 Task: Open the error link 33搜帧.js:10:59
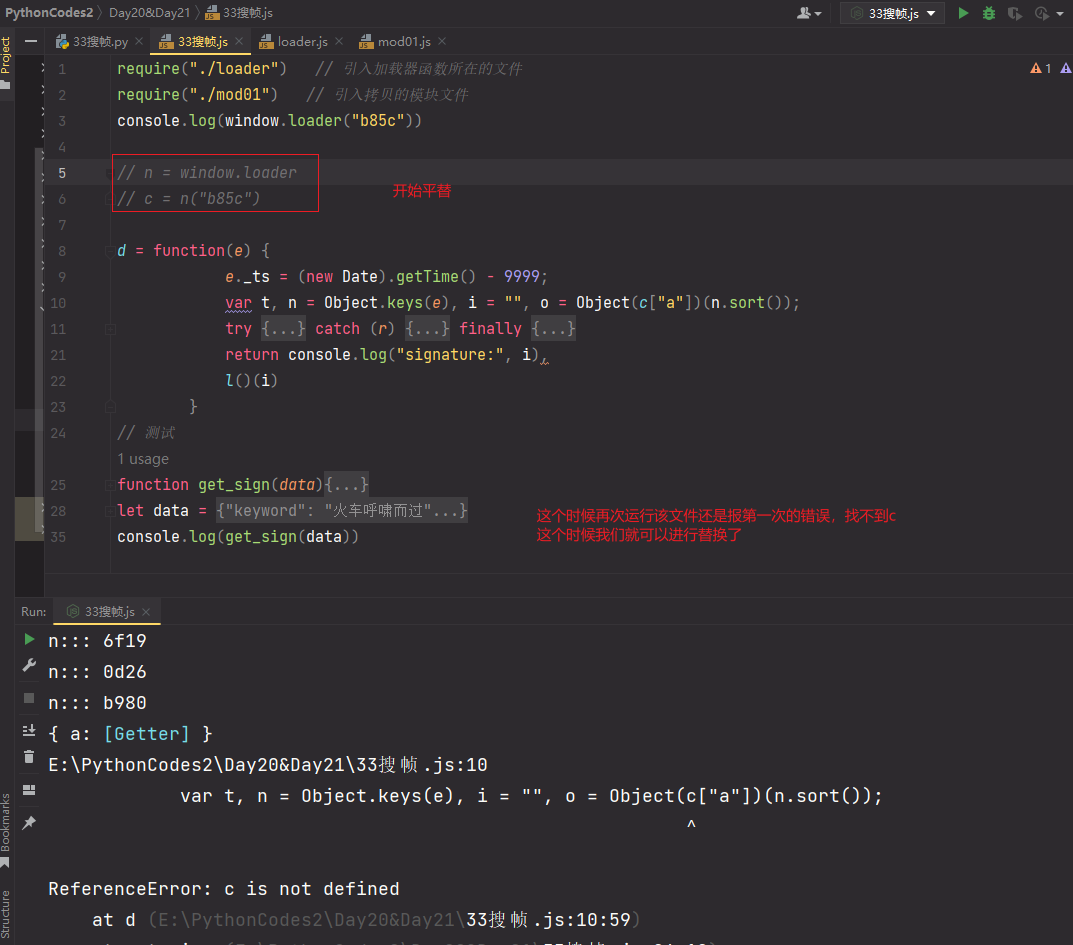548,920
